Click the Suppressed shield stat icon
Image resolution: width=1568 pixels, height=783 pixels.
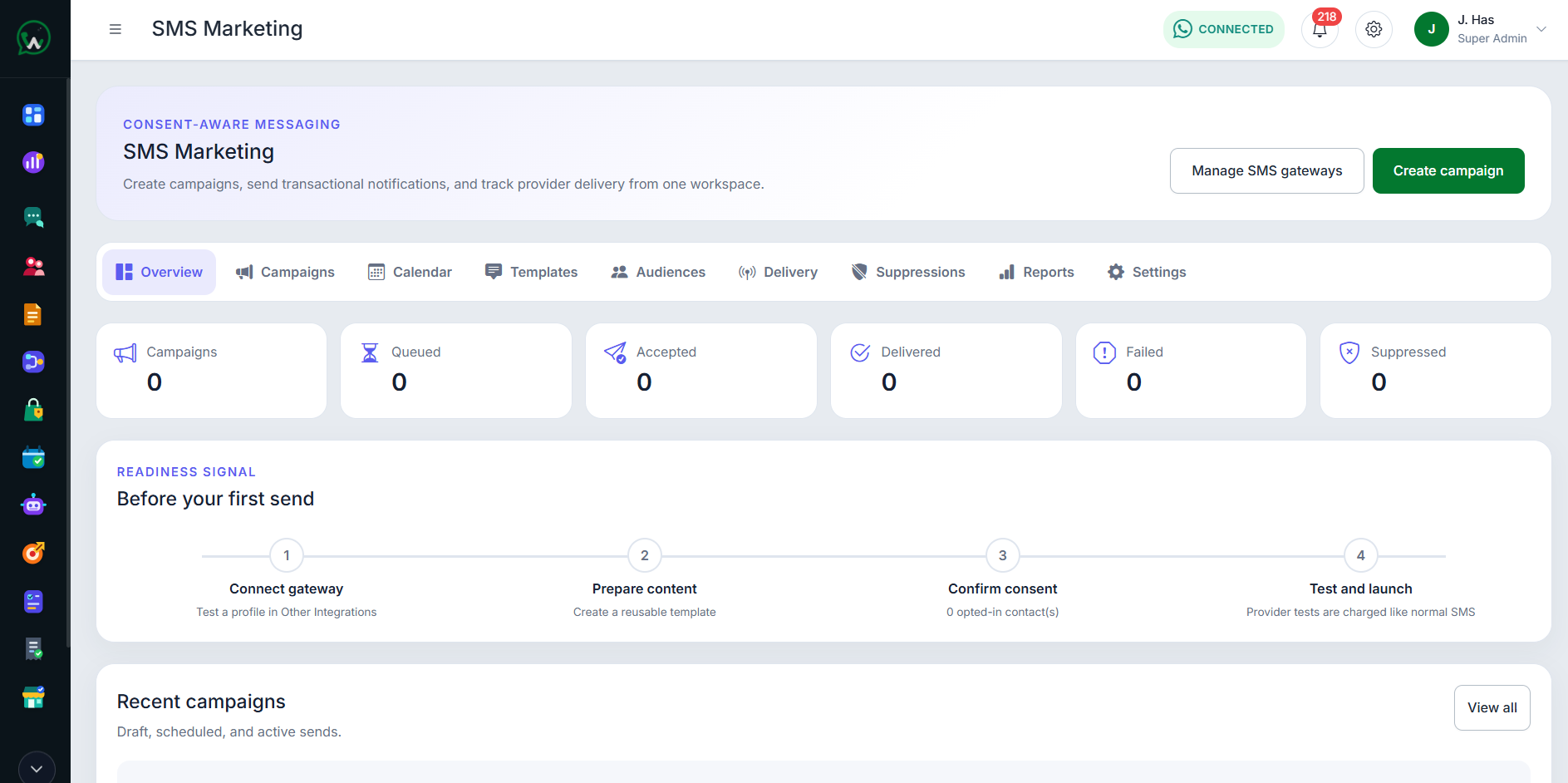(x=1349, y=352)
